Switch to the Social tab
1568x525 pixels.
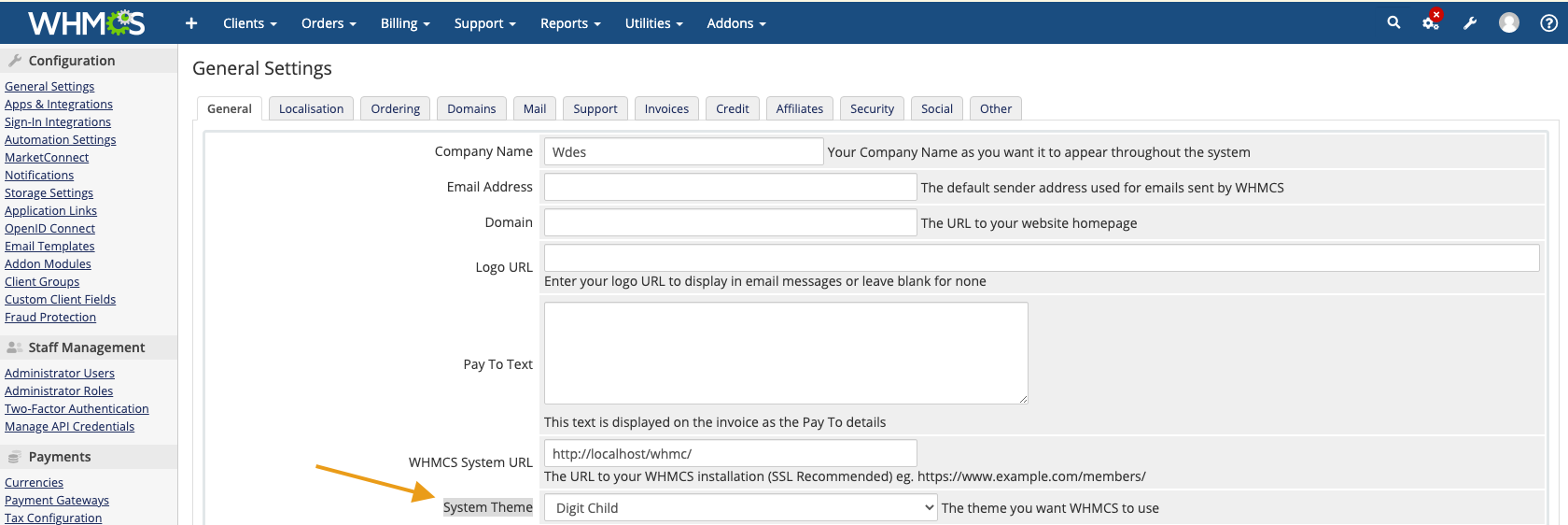937,108
